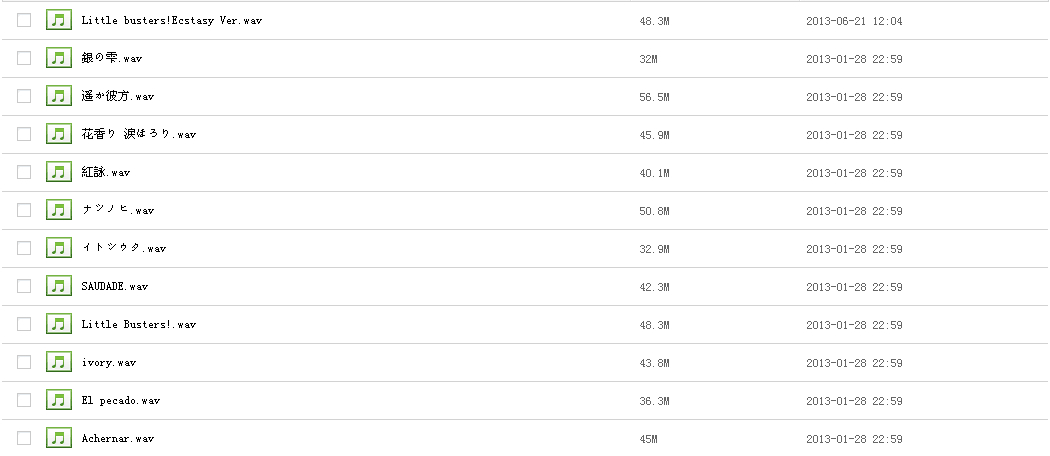Click audio file icon for ivory.wav
This screenshot has height=456, width=1050.
point(60,362)
